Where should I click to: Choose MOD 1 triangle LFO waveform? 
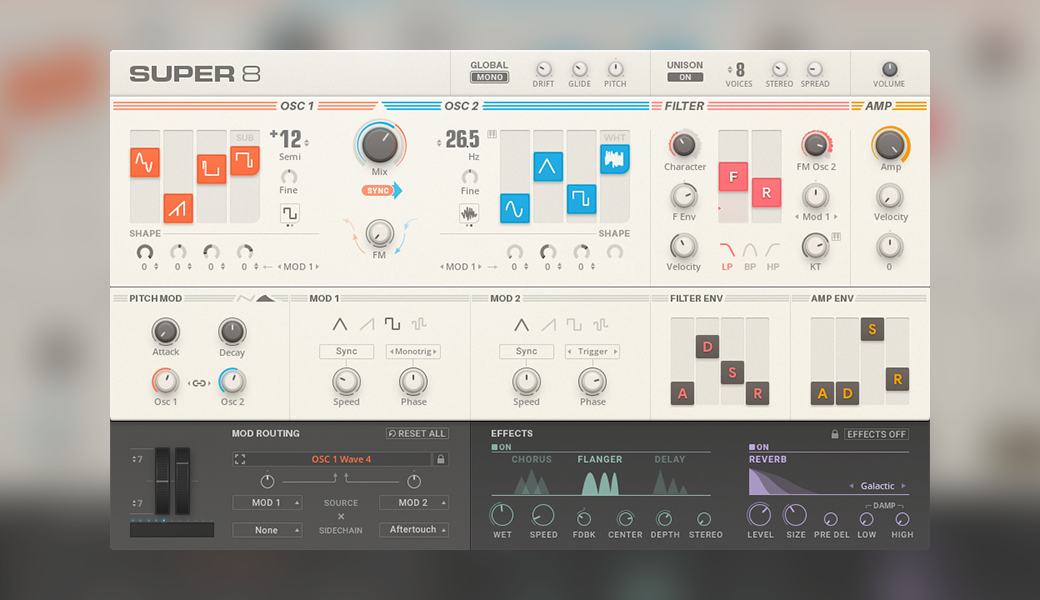340,324
